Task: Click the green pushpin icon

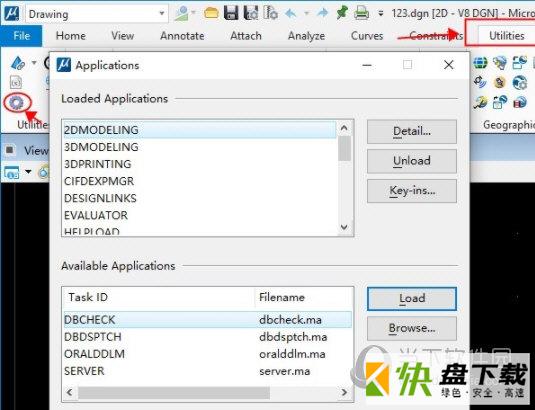Action: [342, 13]
